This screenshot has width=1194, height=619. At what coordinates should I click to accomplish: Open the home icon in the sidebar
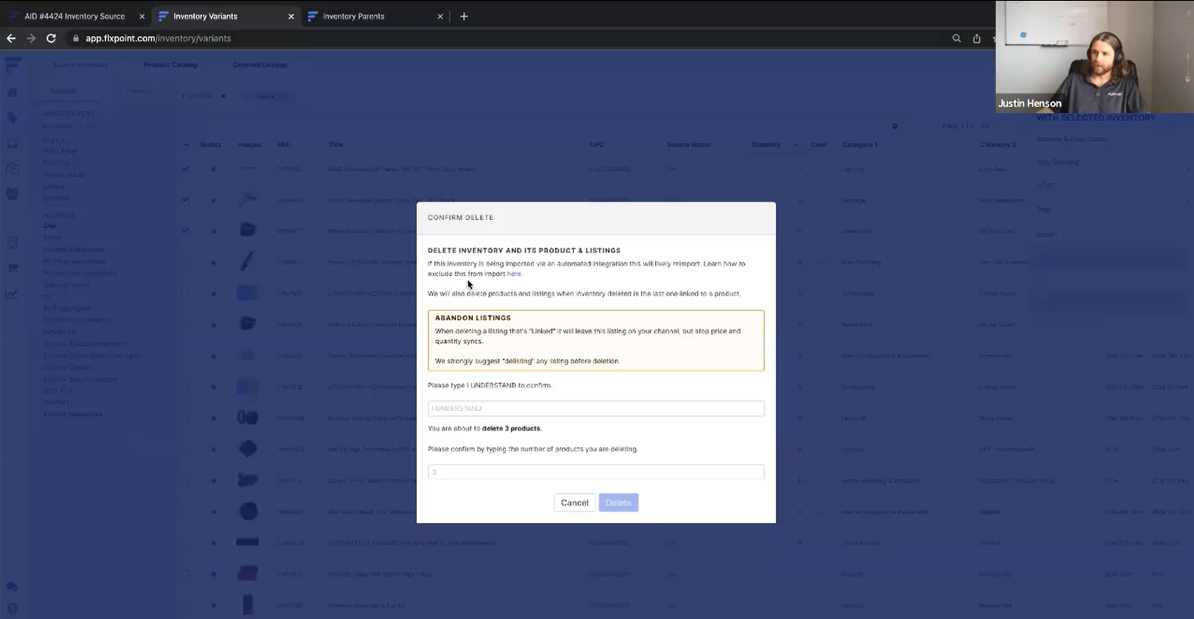point(12,92)
